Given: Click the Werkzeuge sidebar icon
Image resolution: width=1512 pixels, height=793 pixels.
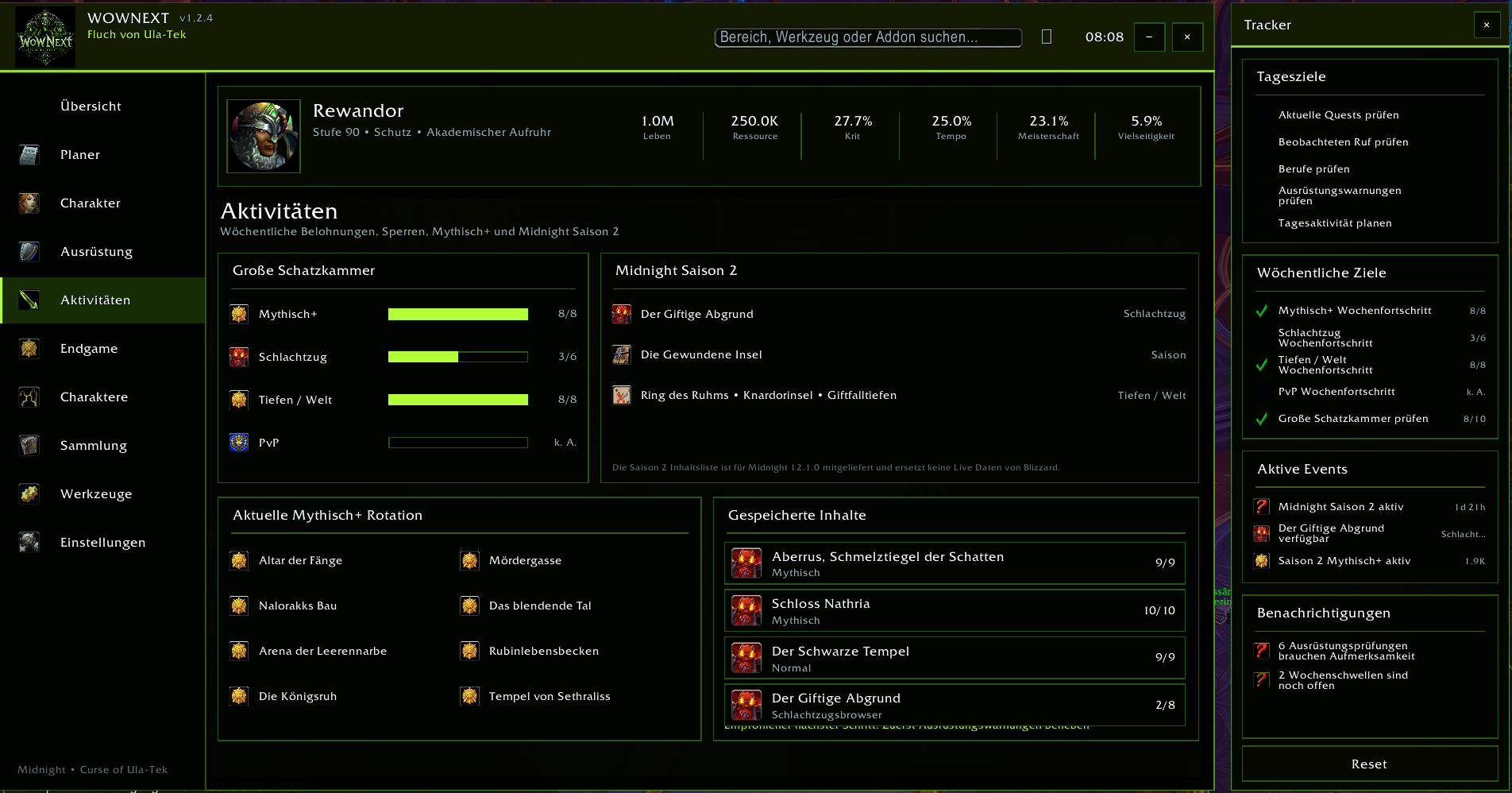Looking at the screenshot, I should coord(29,494).
